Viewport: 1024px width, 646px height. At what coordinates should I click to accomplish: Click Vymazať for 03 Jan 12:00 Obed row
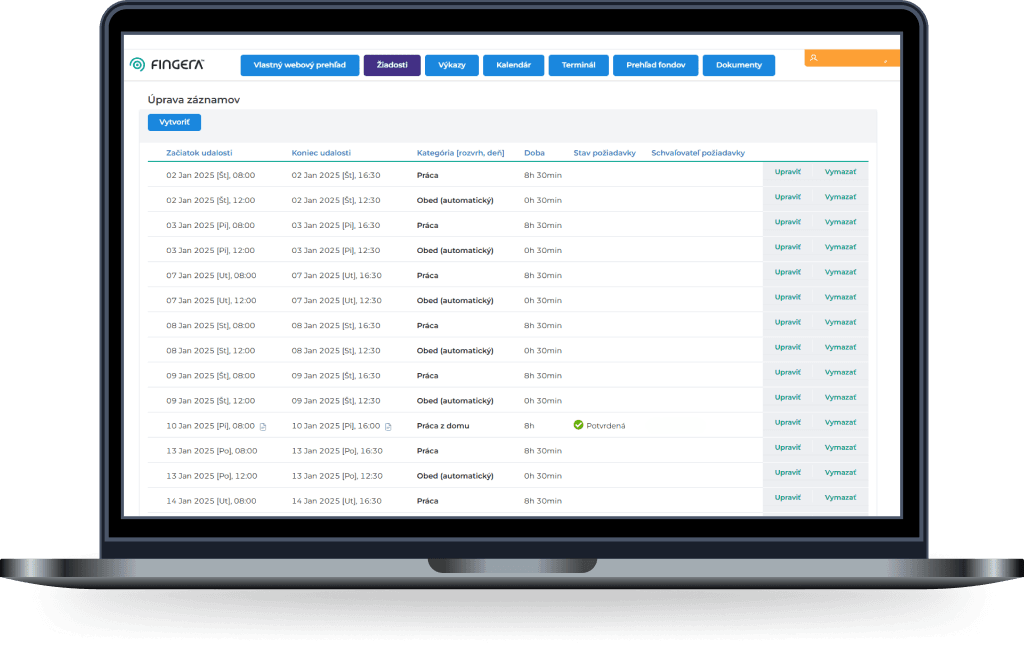tap(840, 246)
